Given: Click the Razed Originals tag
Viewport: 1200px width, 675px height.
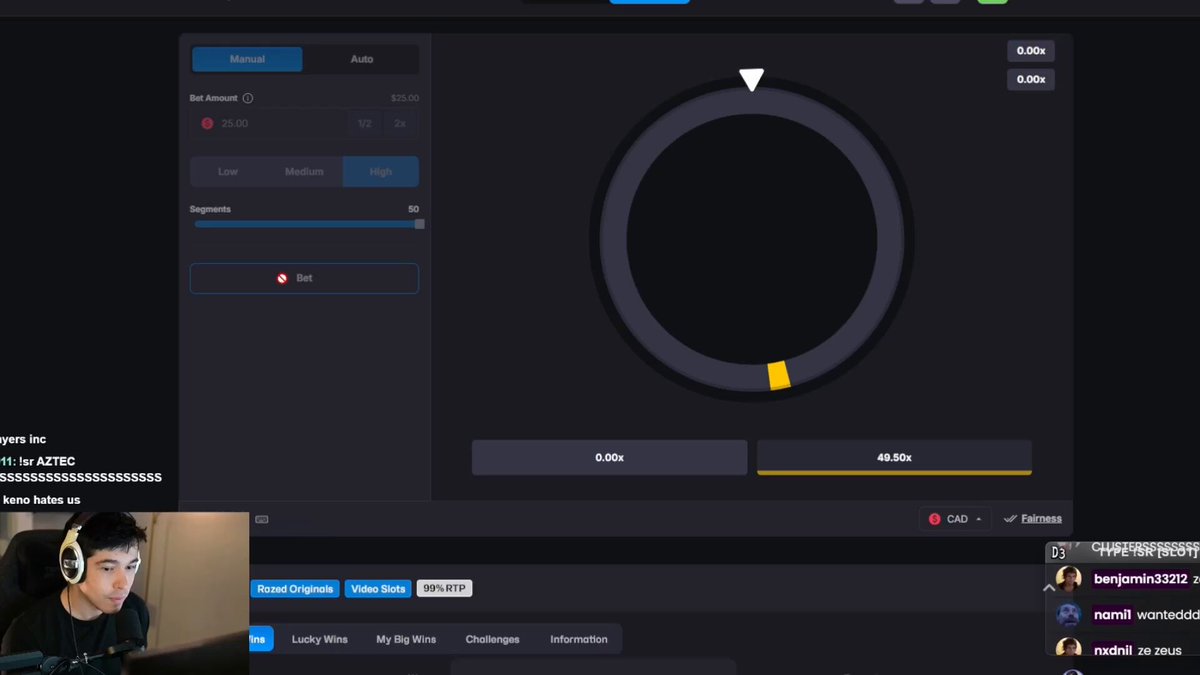Looking at the screenshot, I should [295, 589].
